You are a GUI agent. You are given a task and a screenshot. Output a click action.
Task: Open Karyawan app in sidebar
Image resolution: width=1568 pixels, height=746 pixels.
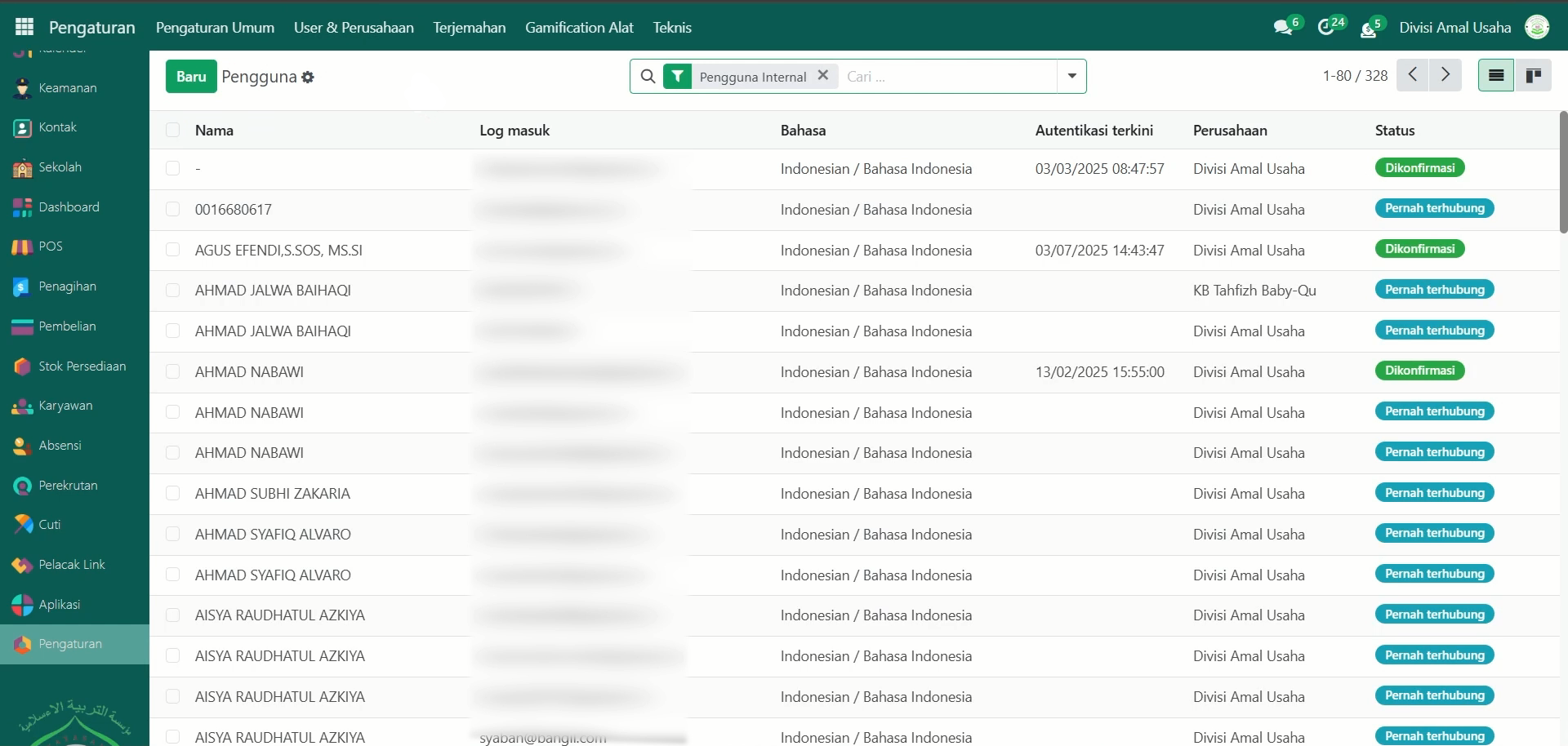(65, 406)
